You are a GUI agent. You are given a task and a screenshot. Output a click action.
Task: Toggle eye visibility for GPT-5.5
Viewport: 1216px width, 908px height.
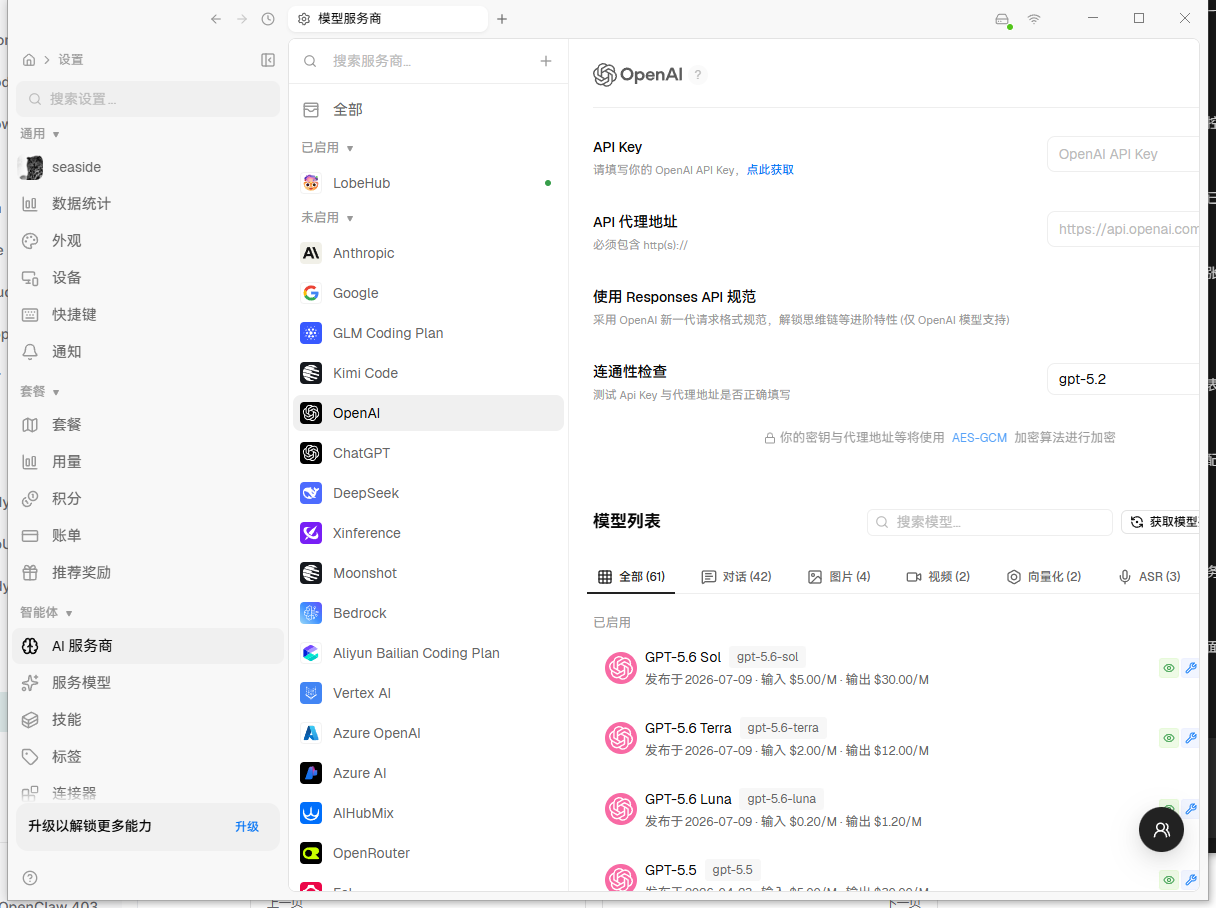1168,880
